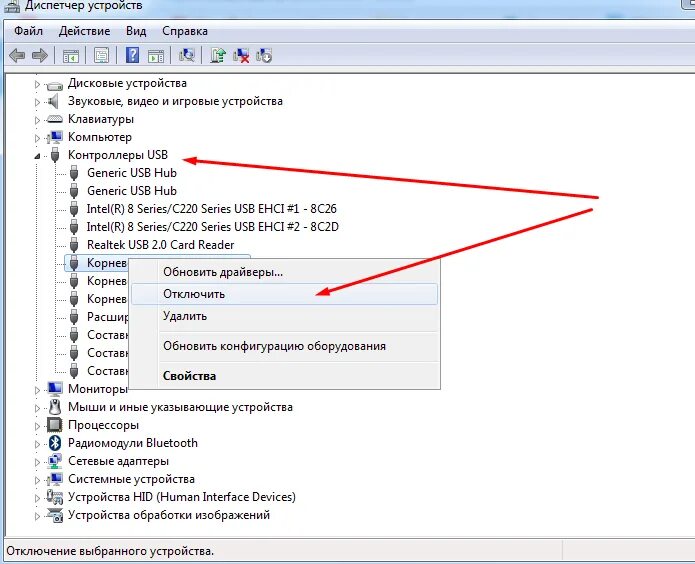This screenshot has height=564, width=695.
Task: Click the Properties sheet toolbar icon
Action: click(x=102, y=56)
